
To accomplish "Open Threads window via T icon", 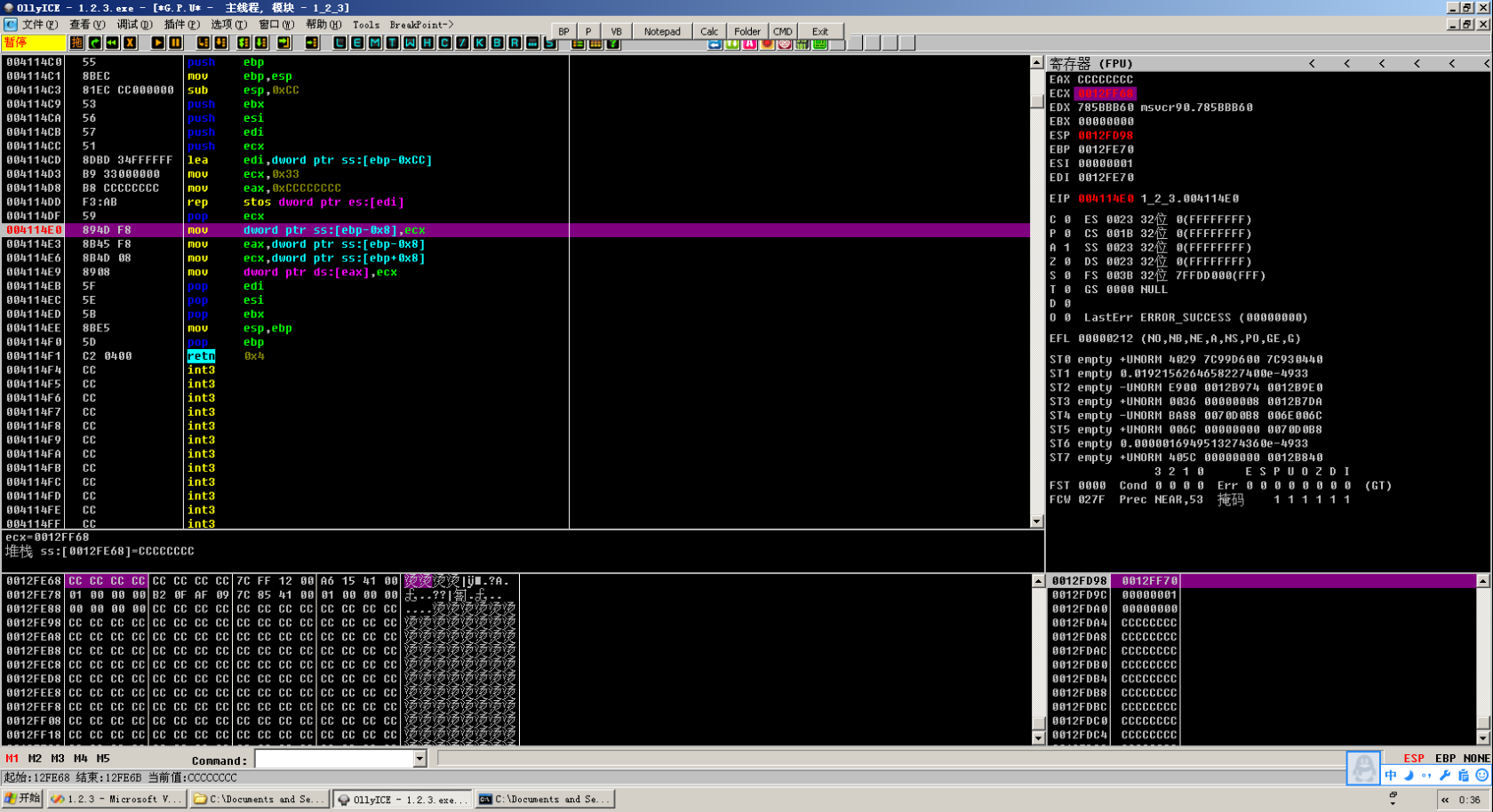I will click(392, 43).
